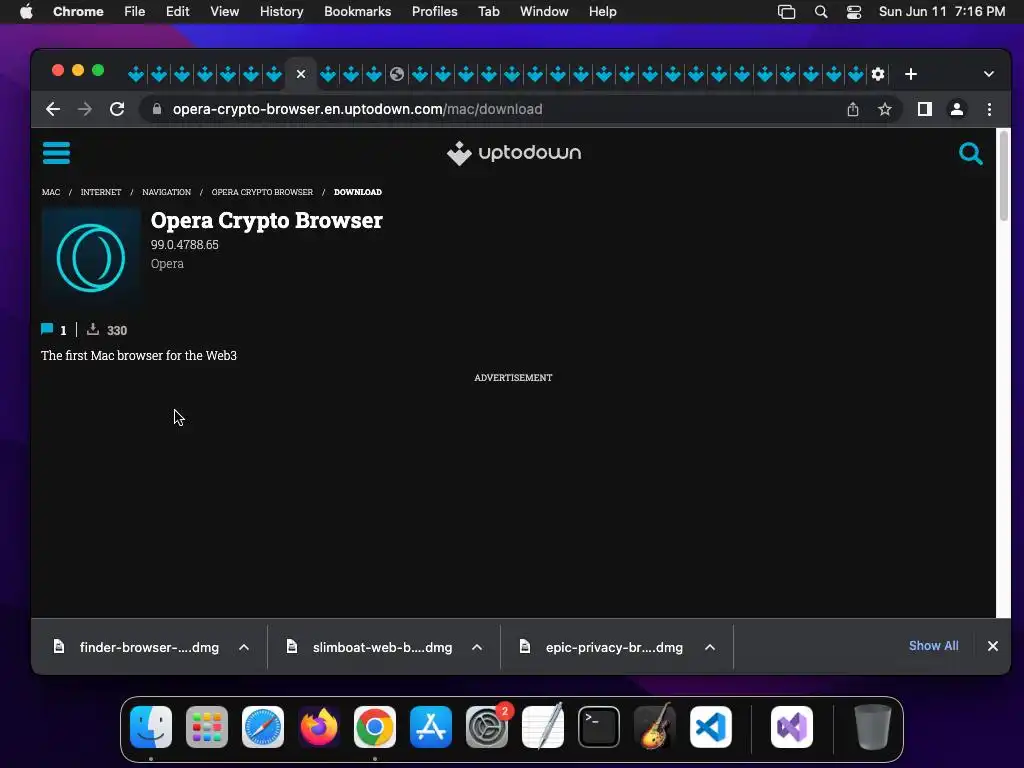The image size is (1024, 768).
Task: Open TextEdit from the Dock
Action: (x=543, y=727)
